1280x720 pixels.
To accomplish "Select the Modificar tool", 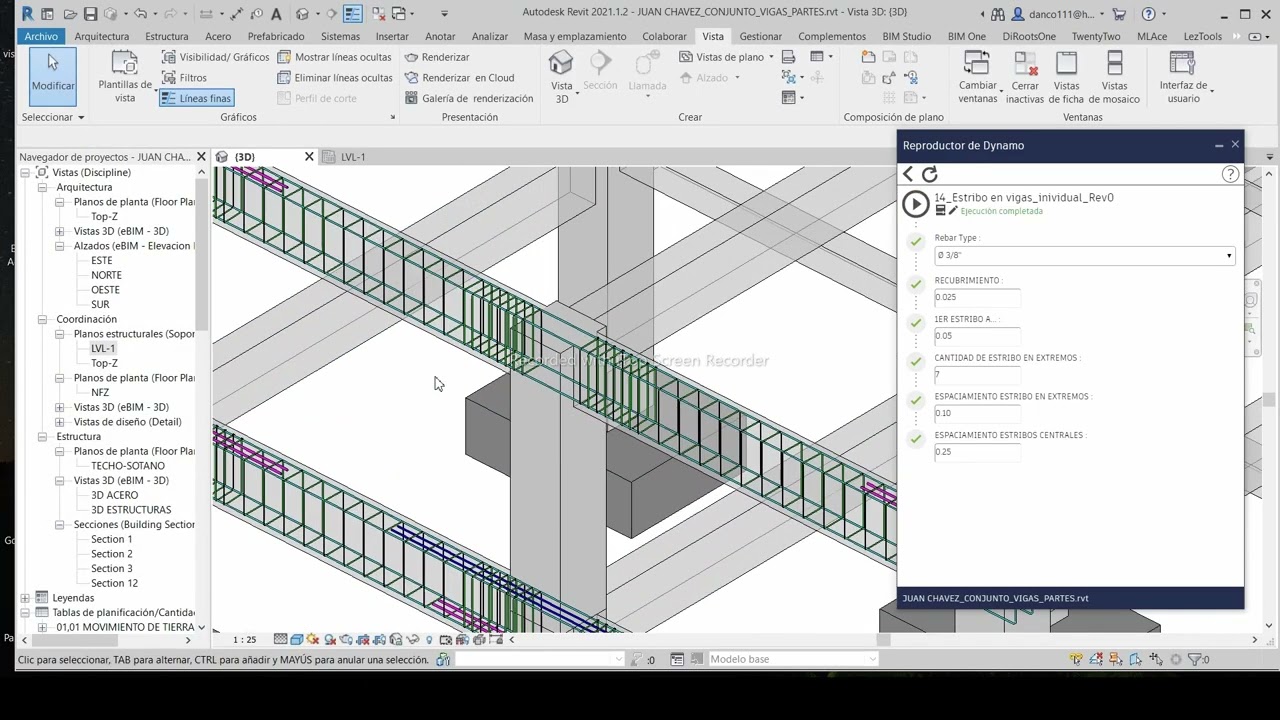I will [x=53, y=75].
